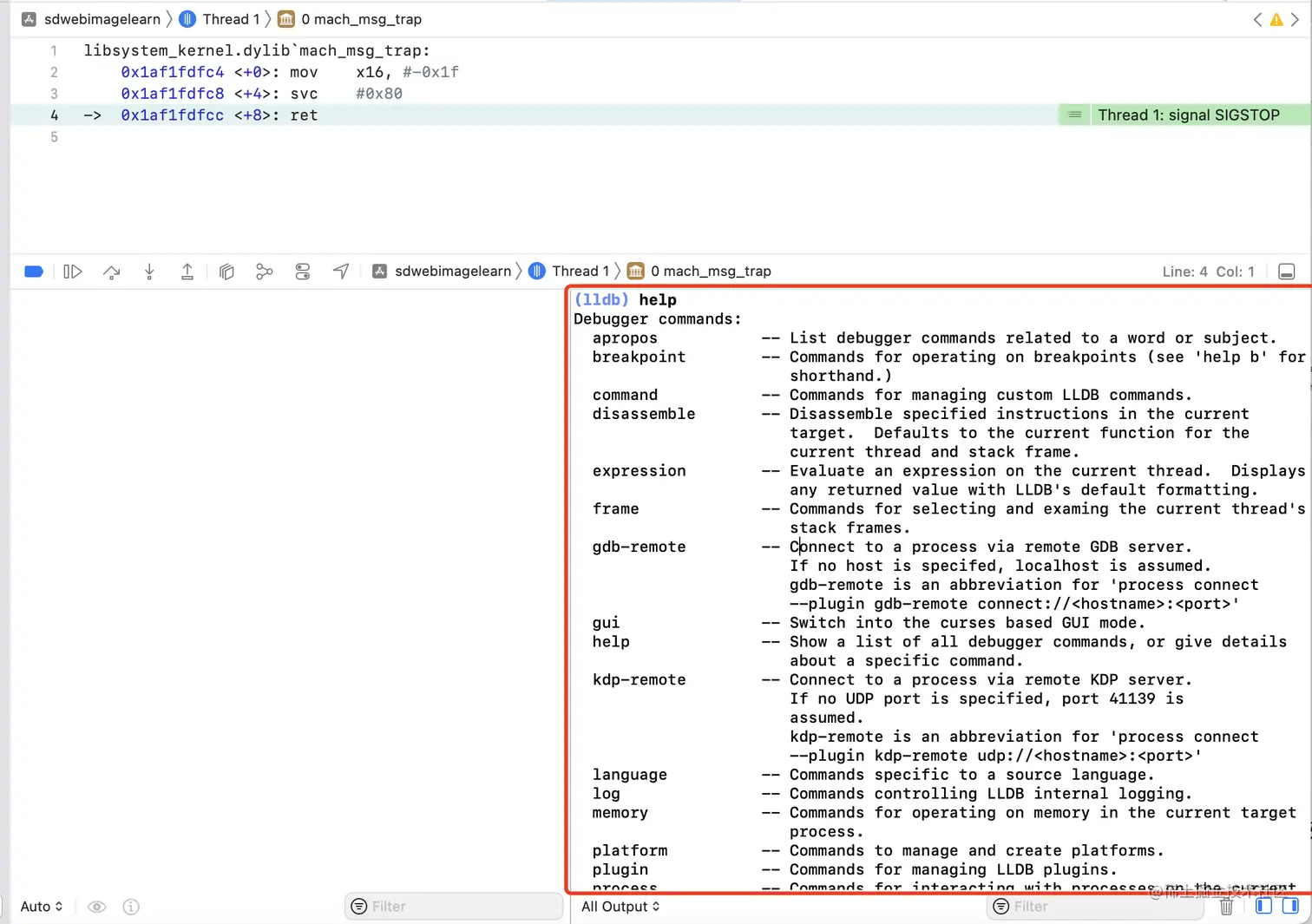Open the Debug Memory Graph
The height and width of the screenshot is (924, 1312).
(265, 272)
